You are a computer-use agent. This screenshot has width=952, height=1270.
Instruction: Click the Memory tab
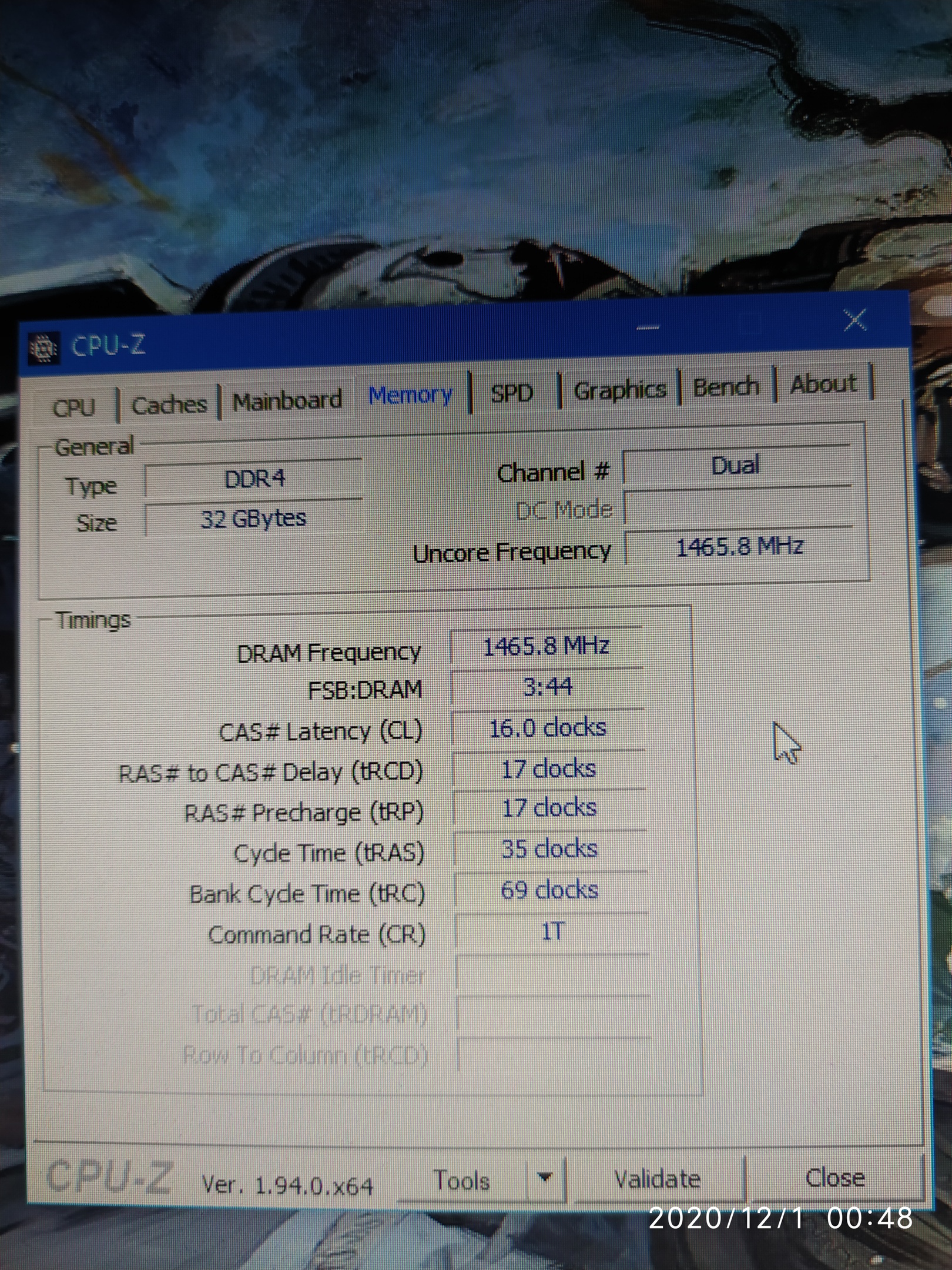411,394
